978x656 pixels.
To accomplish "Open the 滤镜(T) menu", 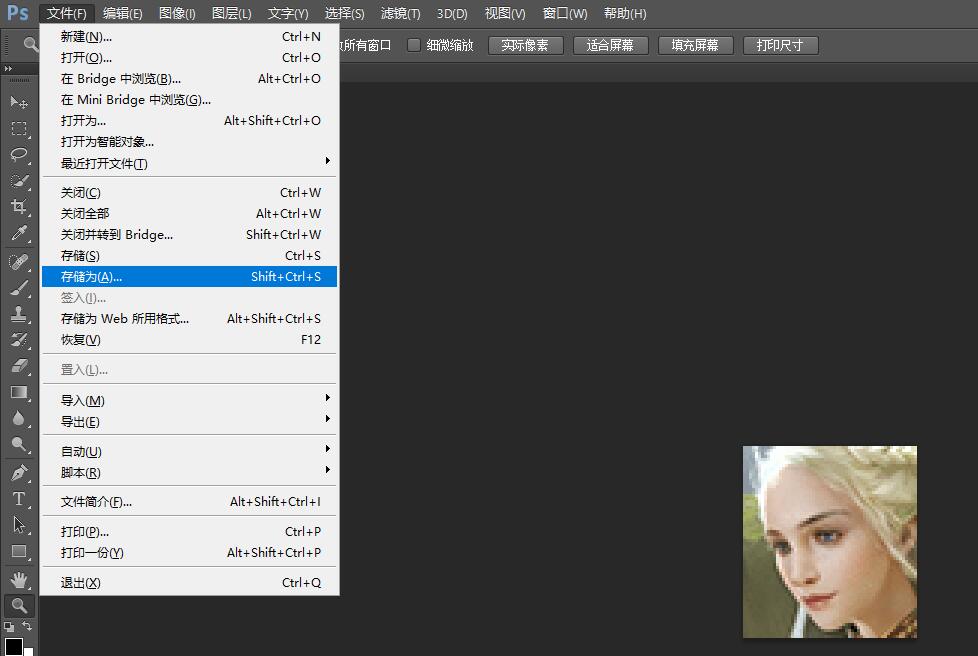I will [x=400, y=14].
